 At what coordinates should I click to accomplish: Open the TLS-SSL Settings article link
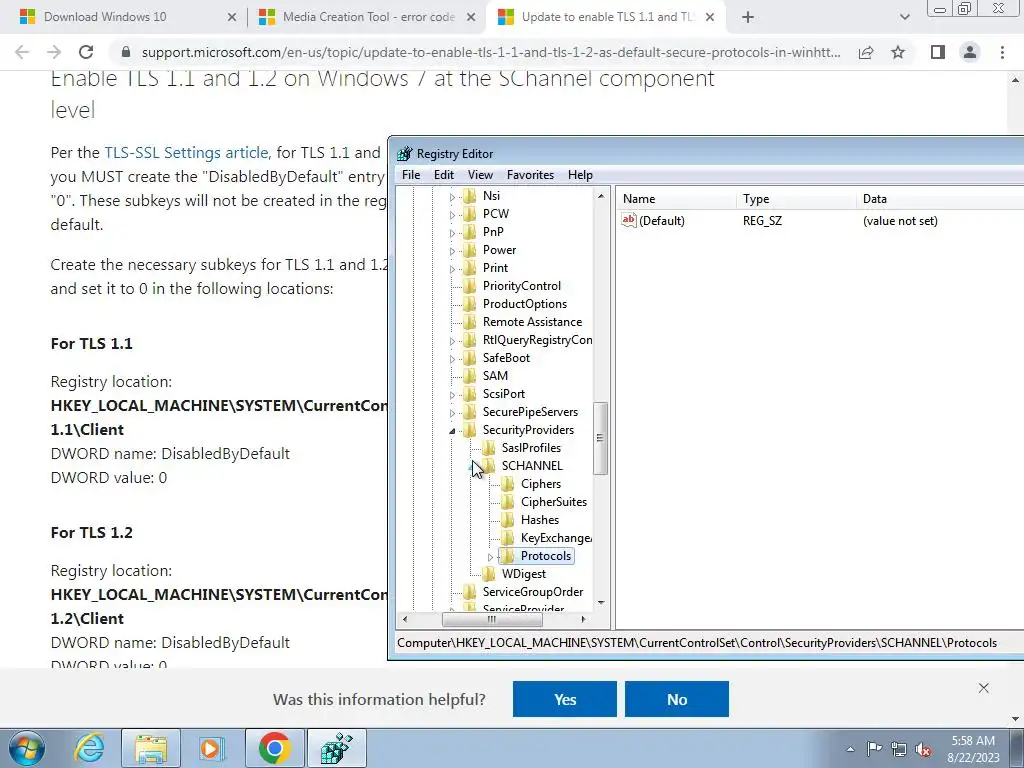[186, 153]
